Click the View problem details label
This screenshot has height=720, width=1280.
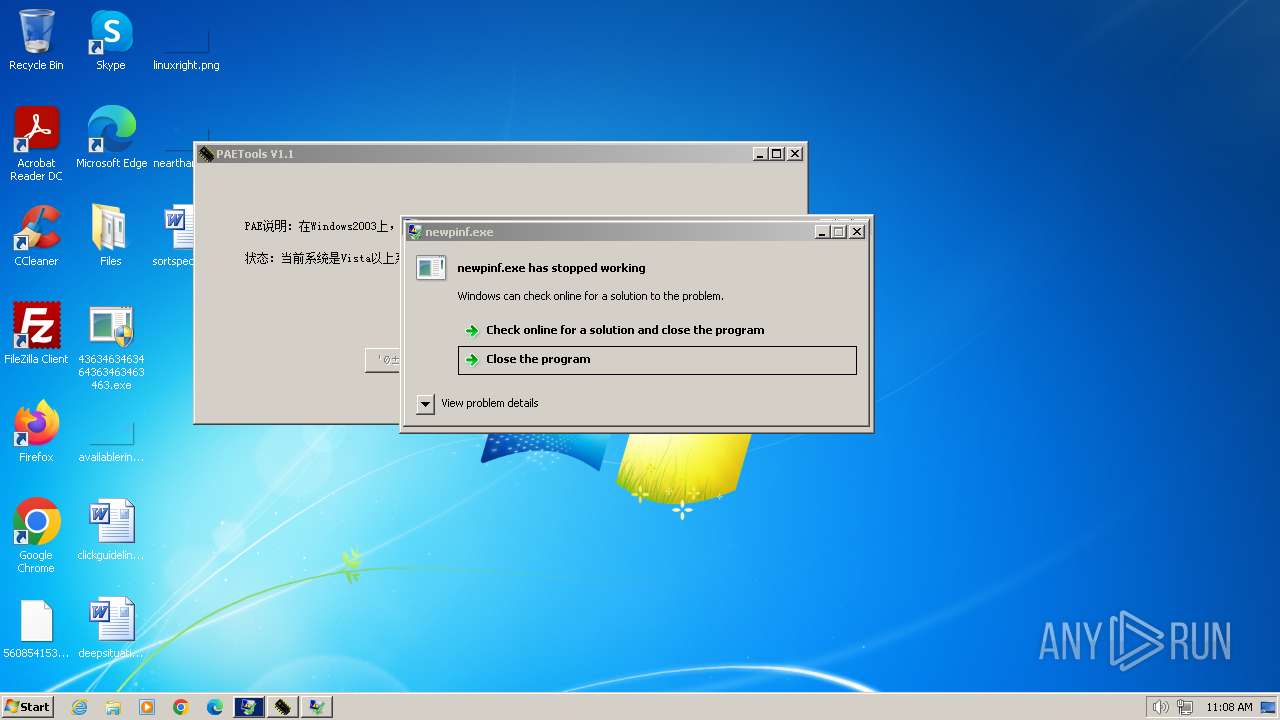pos(490,403)
